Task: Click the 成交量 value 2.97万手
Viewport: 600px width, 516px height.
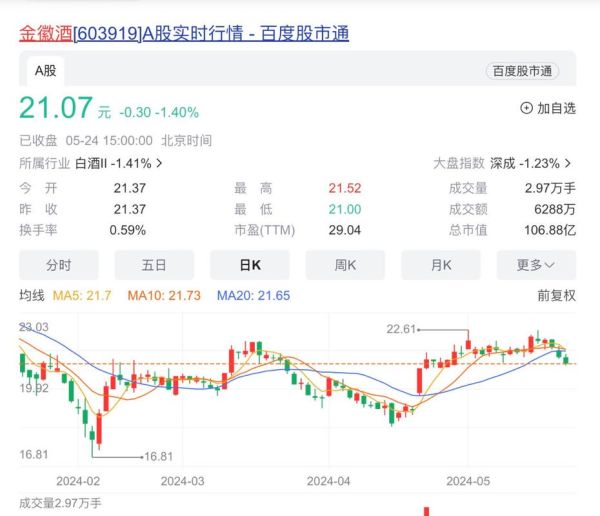Action: [550, 188]
